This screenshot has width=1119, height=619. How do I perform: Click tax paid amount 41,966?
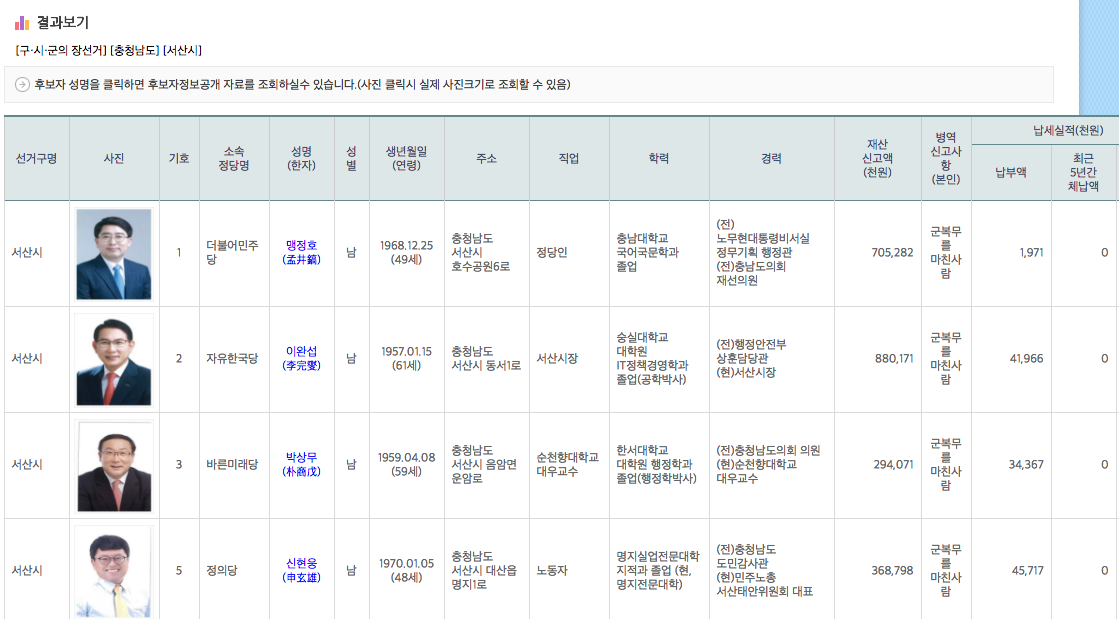coord(1026,358)
